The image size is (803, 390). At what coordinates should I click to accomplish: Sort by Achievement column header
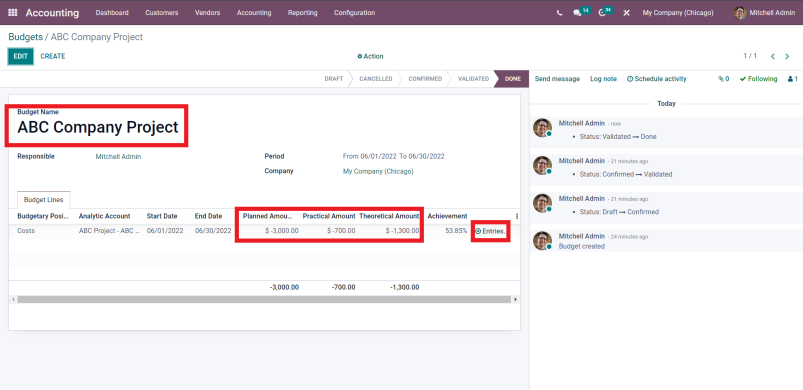[448, 216]
